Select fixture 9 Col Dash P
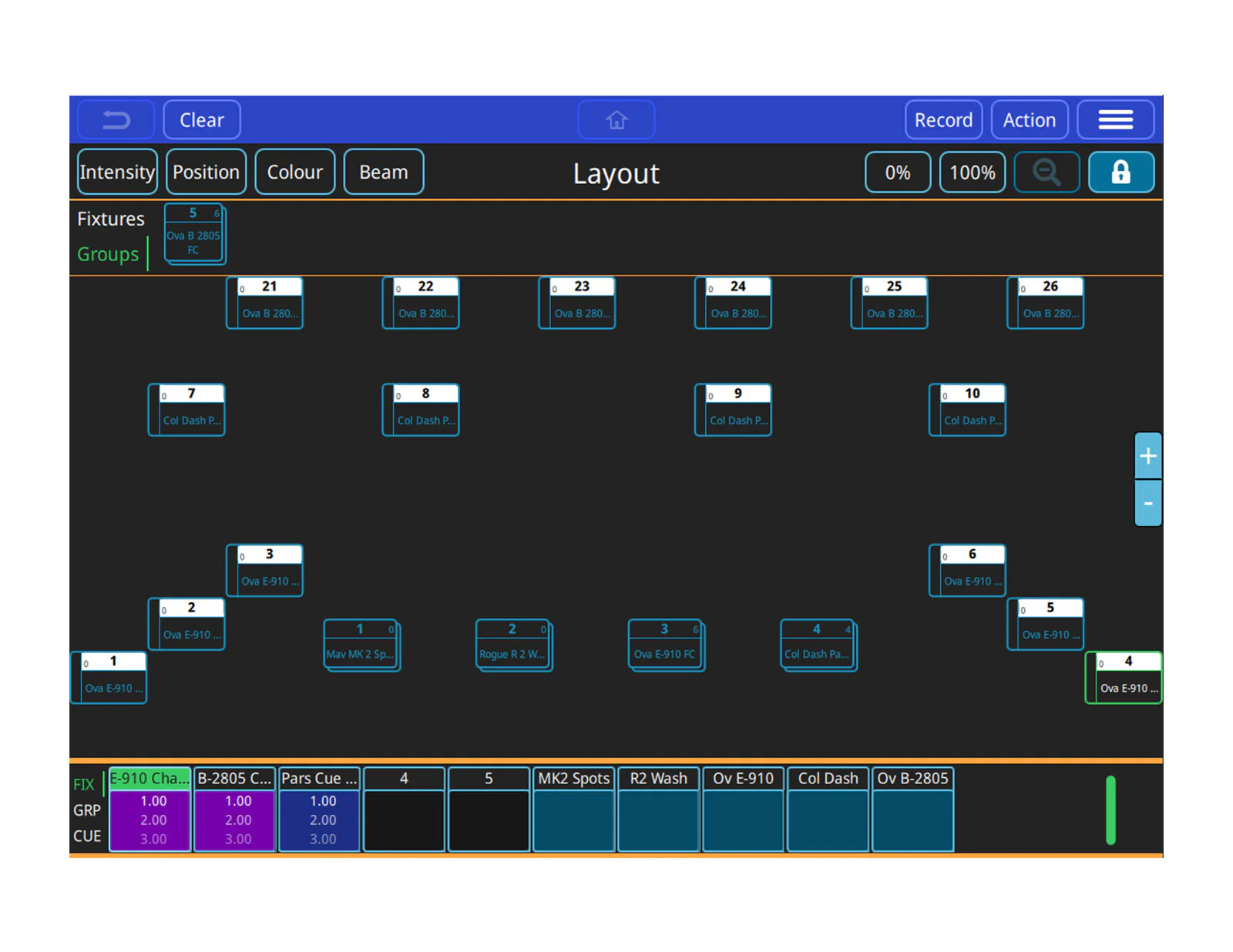Screen dimensions: 1233x952 [733, 410]
